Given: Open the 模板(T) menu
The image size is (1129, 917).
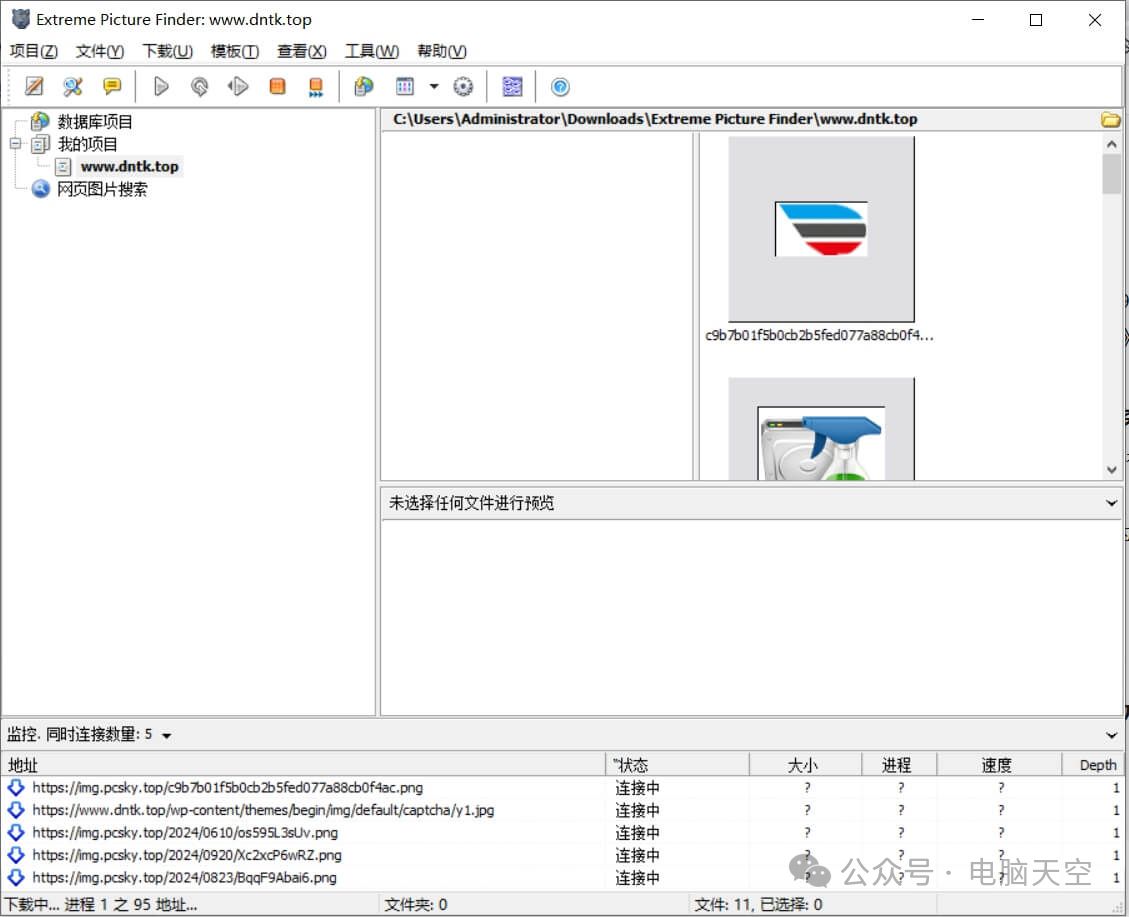Looking at the screenshot, I should [x=235, y=51].
